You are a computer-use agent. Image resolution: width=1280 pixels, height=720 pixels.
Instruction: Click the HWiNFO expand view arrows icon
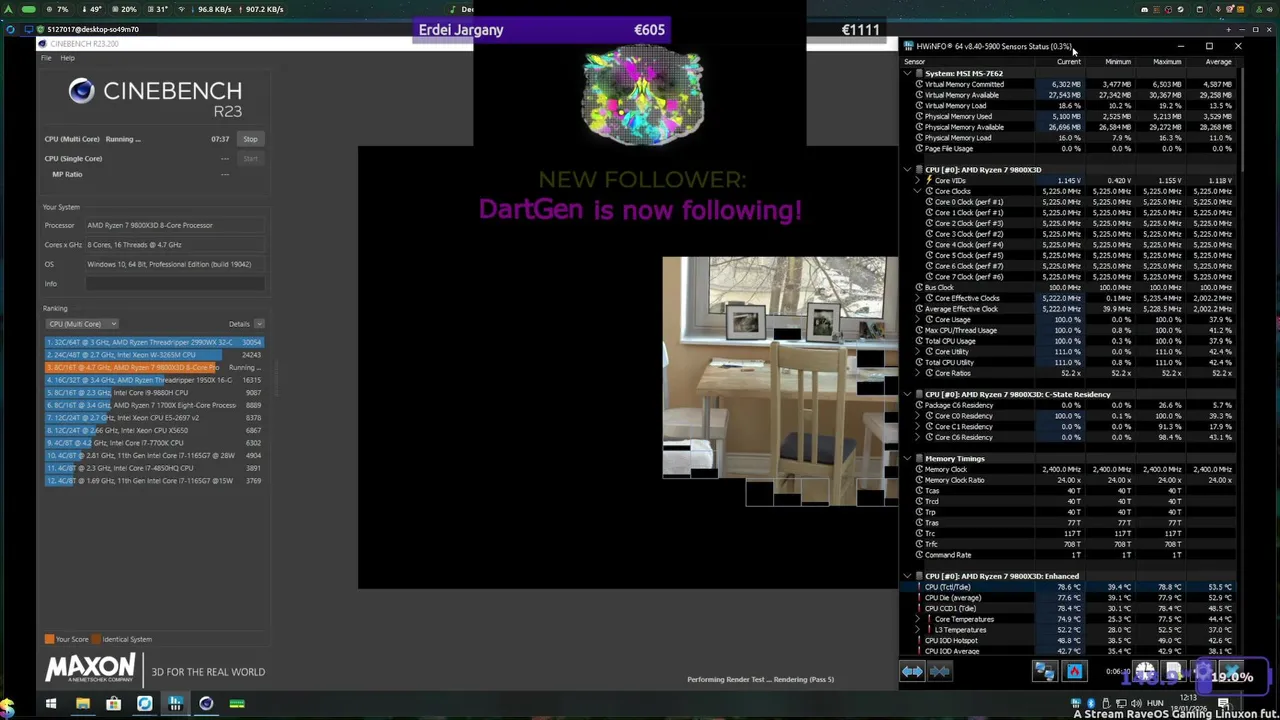click(912, 672)
